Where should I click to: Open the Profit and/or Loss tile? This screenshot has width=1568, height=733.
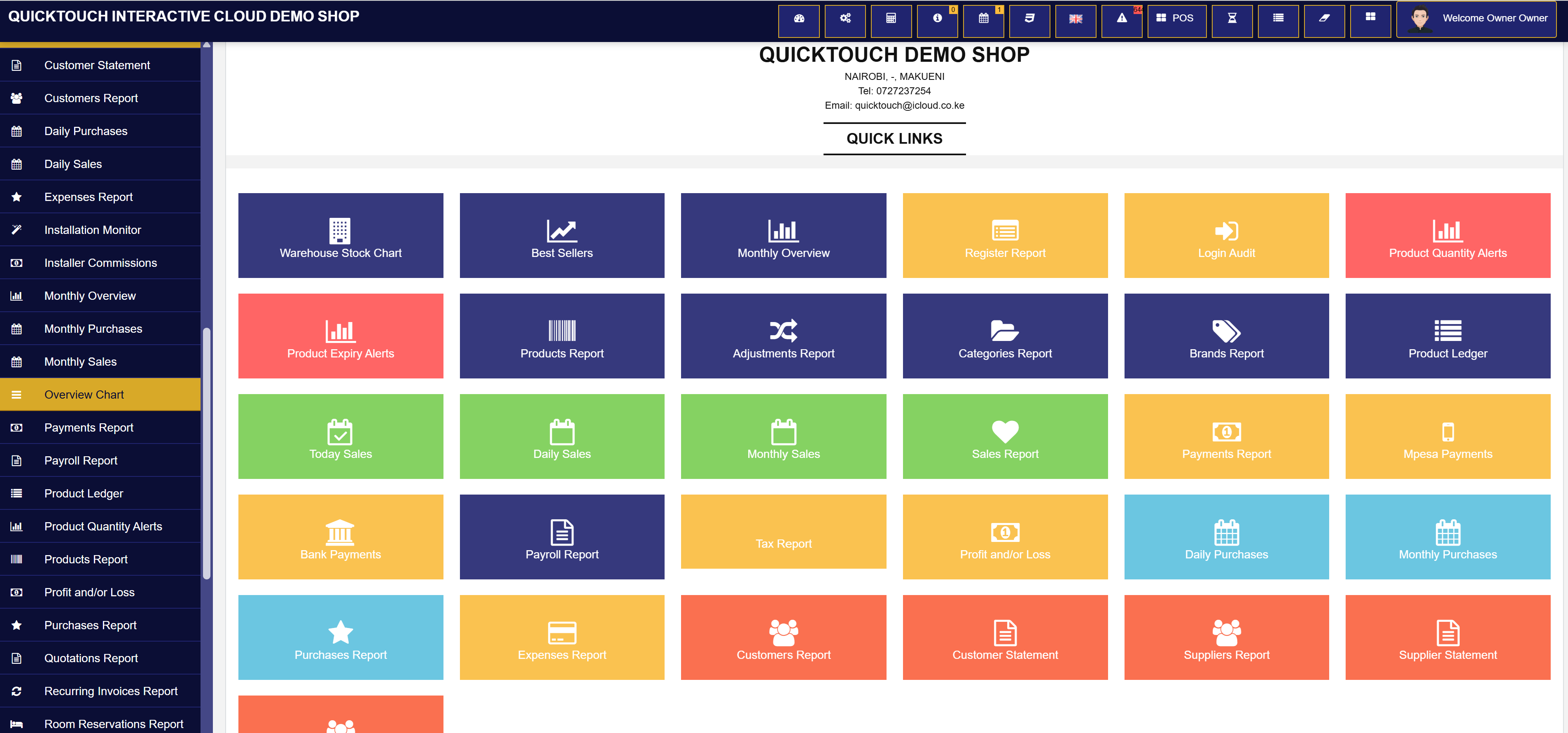tap(1005, 537)
